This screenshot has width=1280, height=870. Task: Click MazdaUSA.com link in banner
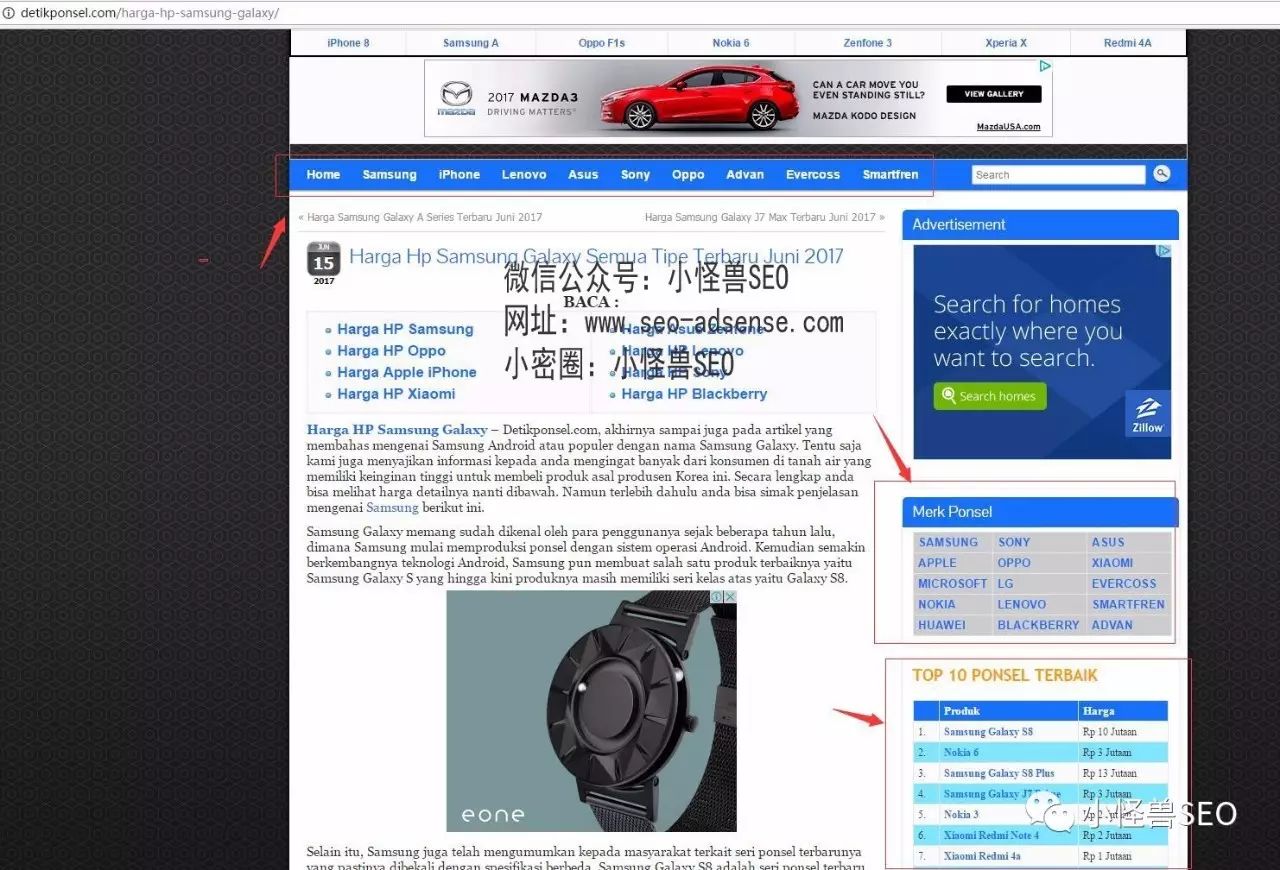1008,127
